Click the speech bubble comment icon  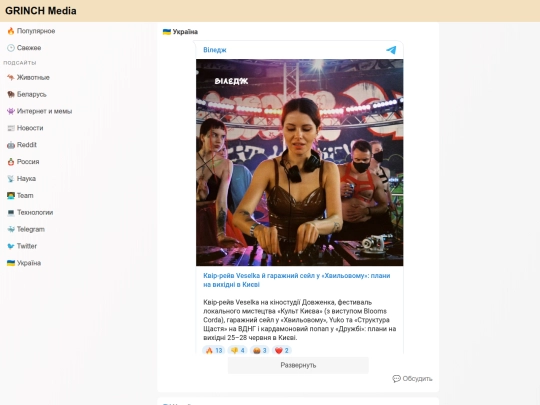pos(396,378)
